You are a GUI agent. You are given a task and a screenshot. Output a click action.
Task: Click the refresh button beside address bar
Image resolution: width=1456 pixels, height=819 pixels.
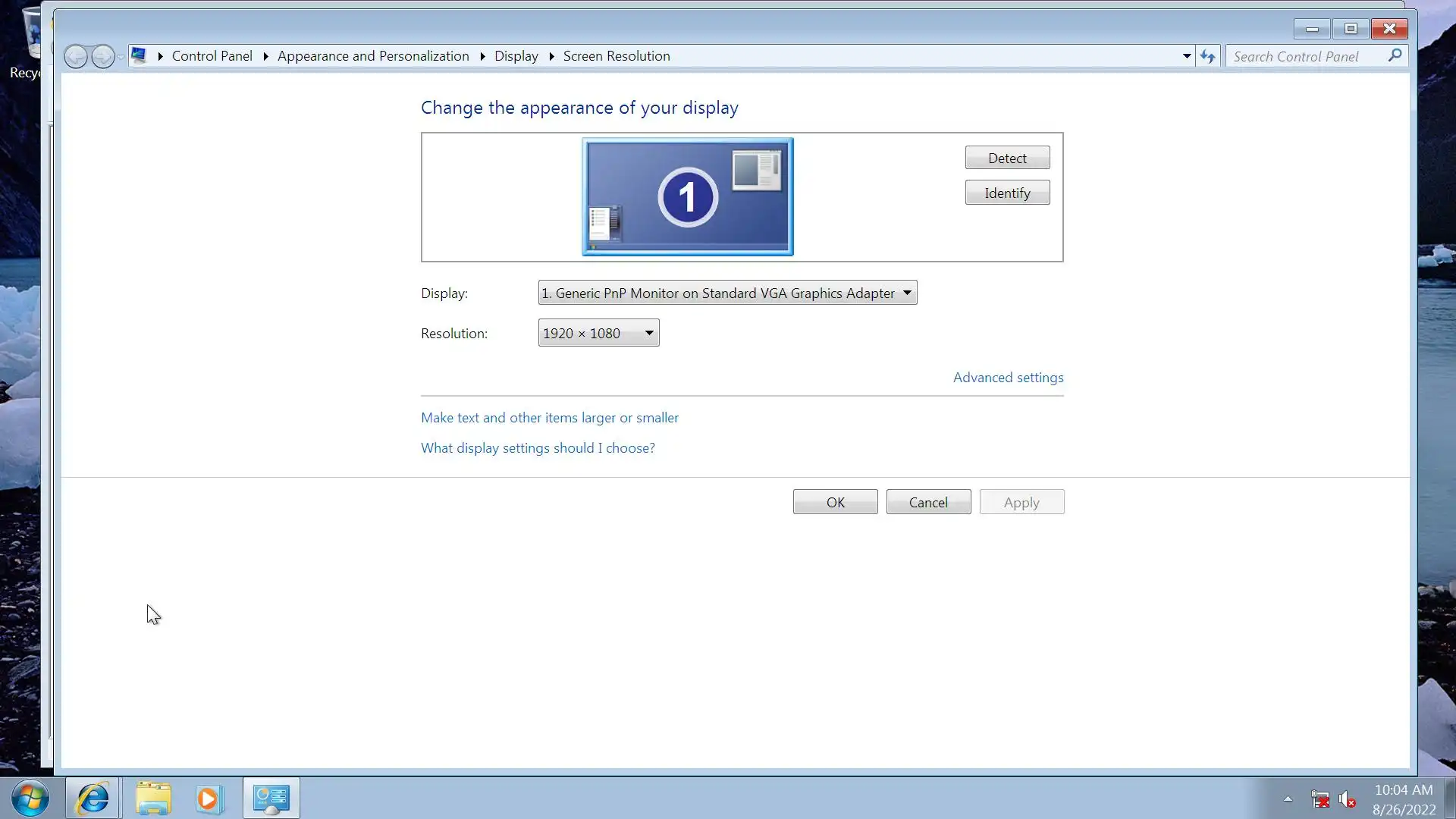click(x=1207, y=56)
